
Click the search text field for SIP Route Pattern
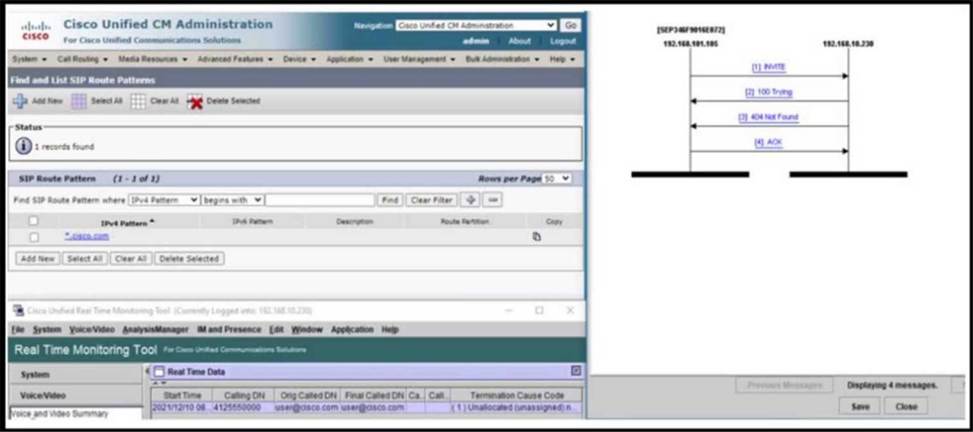(320, 200)
